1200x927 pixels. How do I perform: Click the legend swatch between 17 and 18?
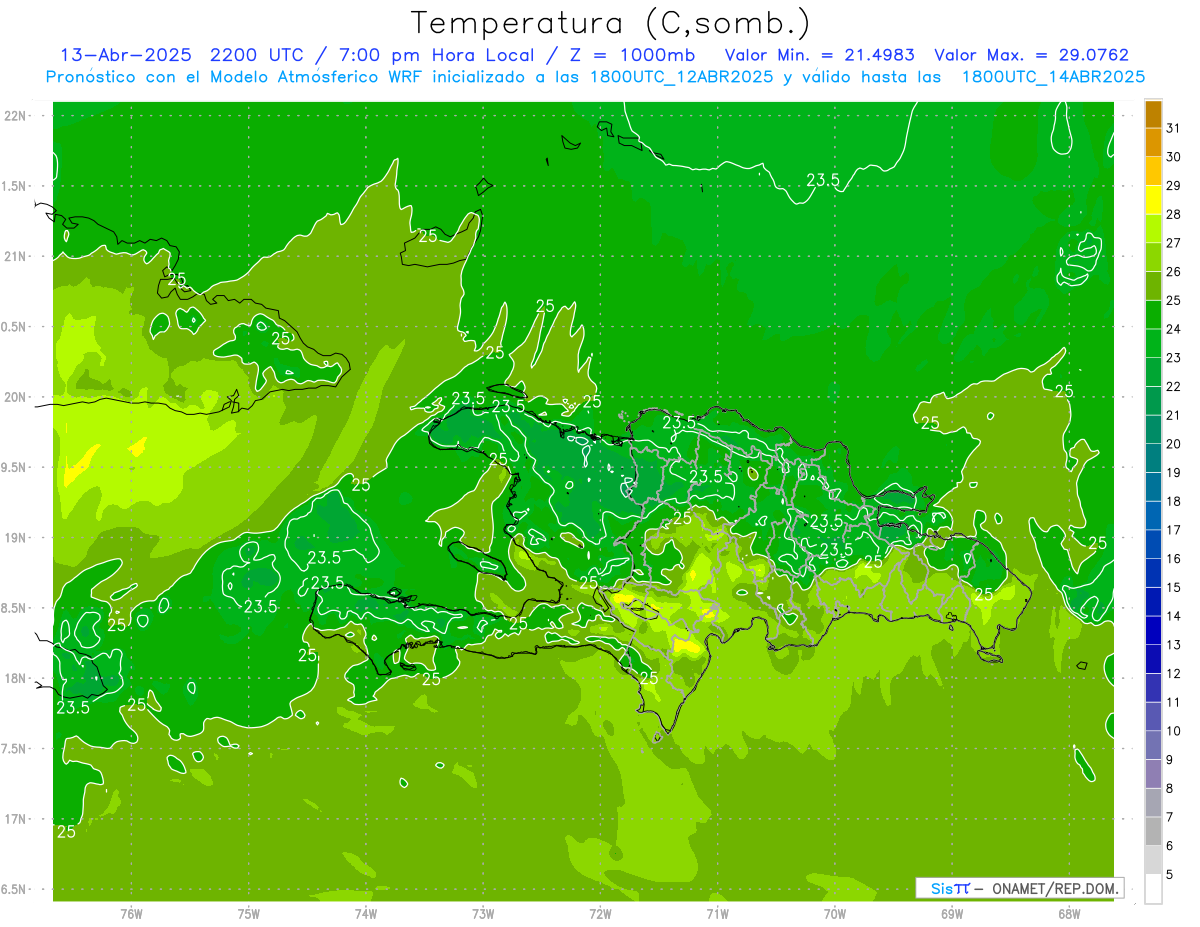pyautogui.click(x=1153, y=516)
